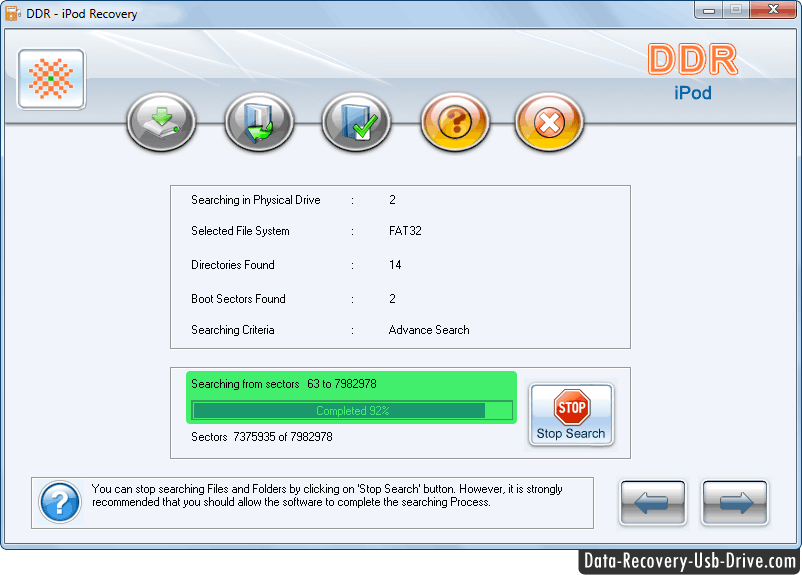
Task: Click the hint text about stopping search
Action: 327,496
